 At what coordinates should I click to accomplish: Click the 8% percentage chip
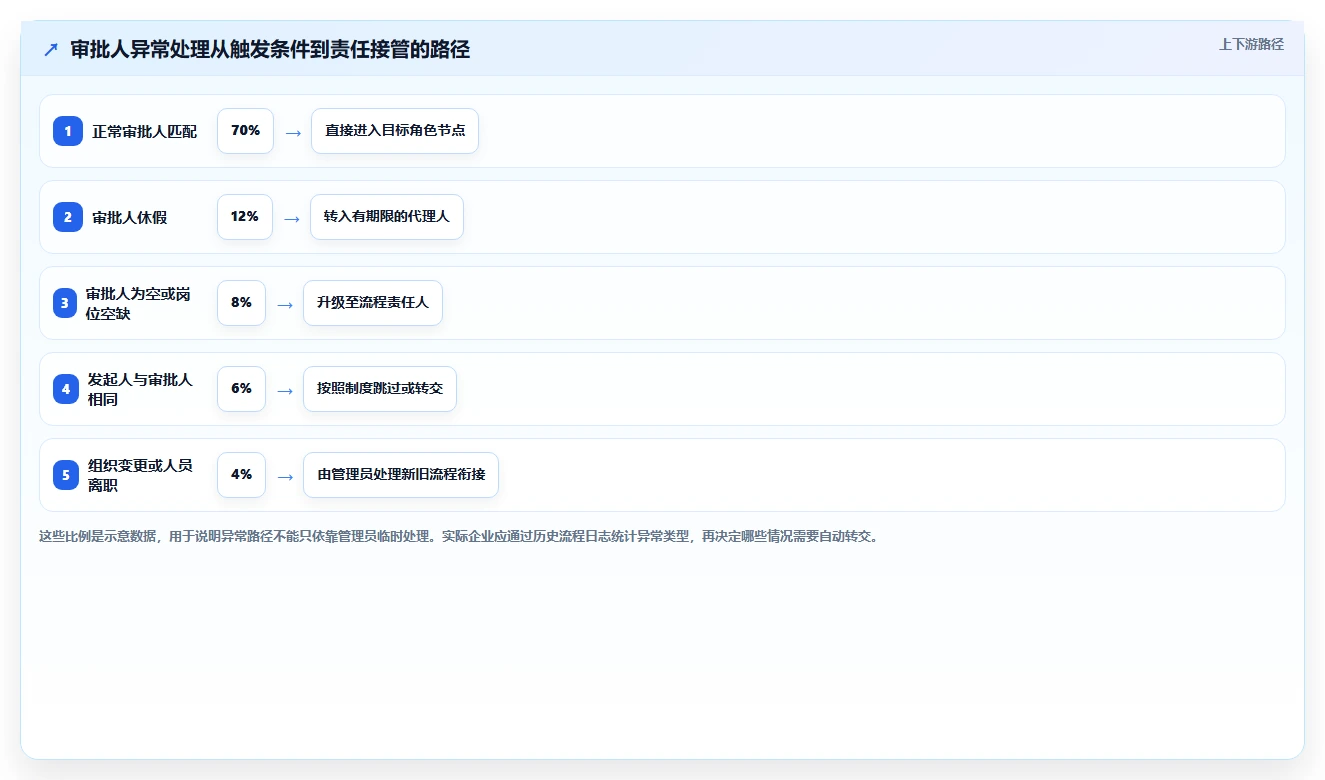(x=241, y=303)
